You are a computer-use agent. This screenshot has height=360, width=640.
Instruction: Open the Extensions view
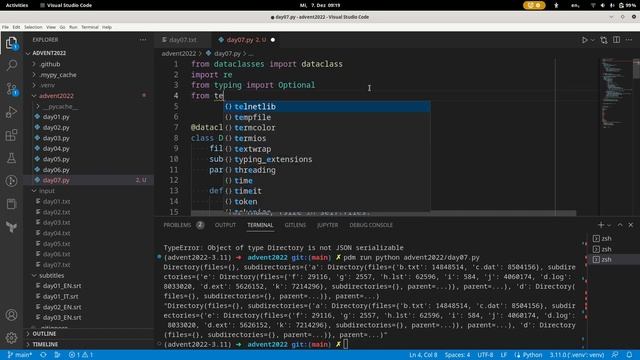pos(11,135)
